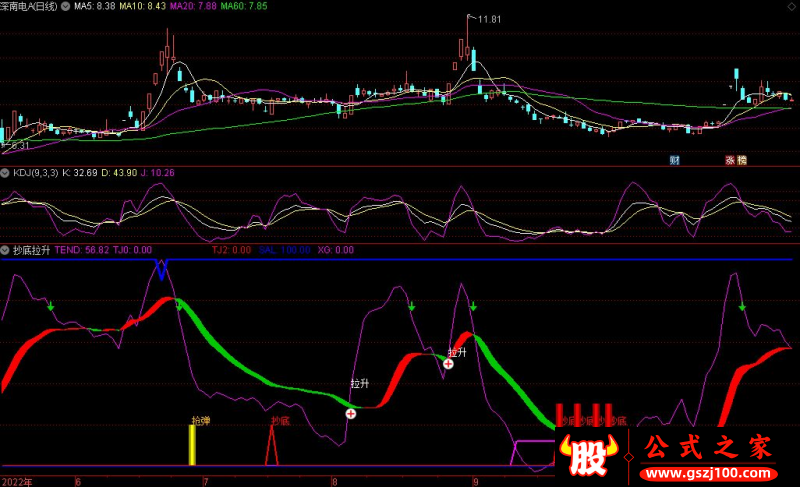Click month 8 on the time axis
This screenshot has width=800, height=487.
coord(335,482)
